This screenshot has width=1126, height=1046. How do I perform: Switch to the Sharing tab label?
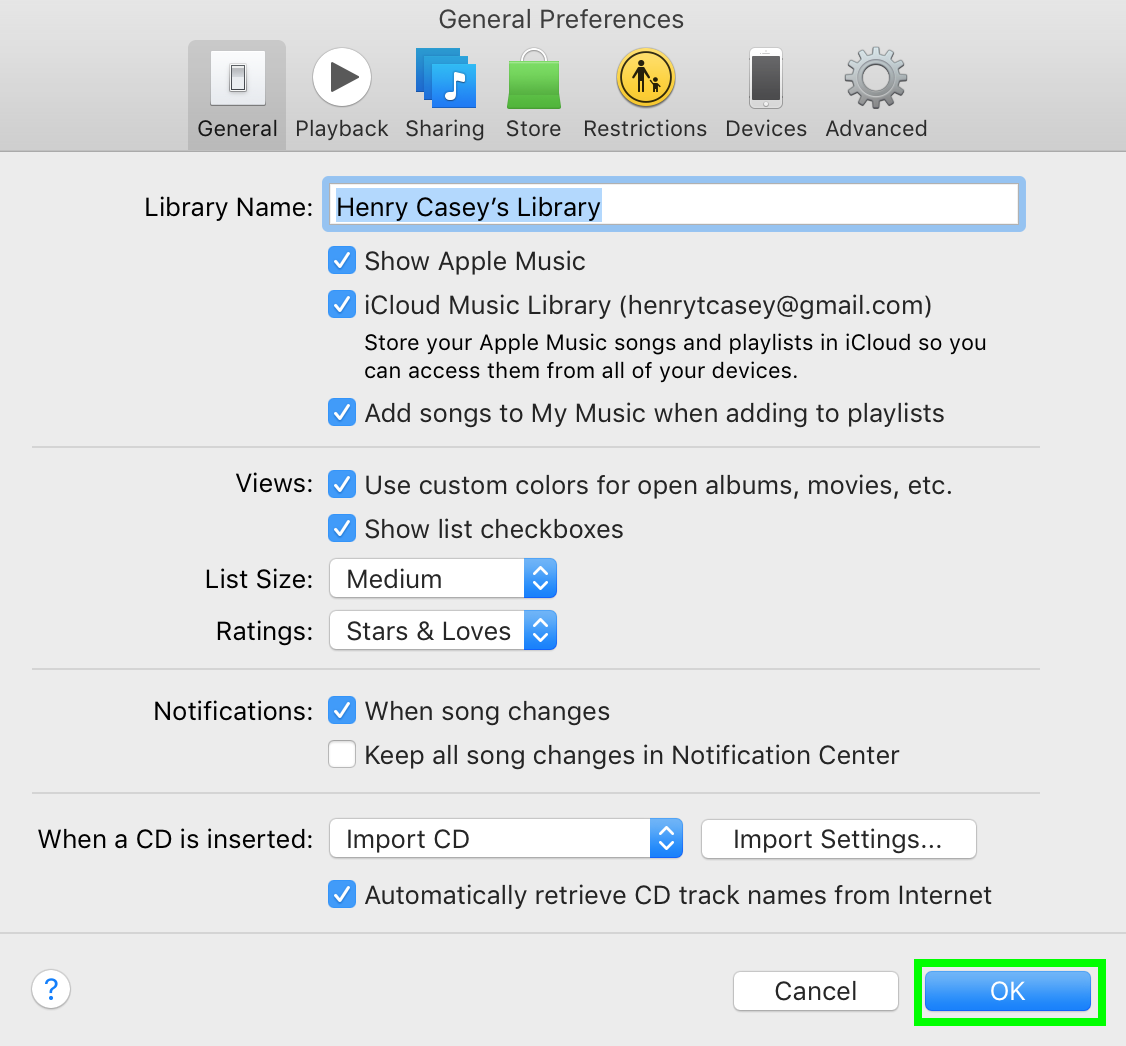click(x=445, y=129)
